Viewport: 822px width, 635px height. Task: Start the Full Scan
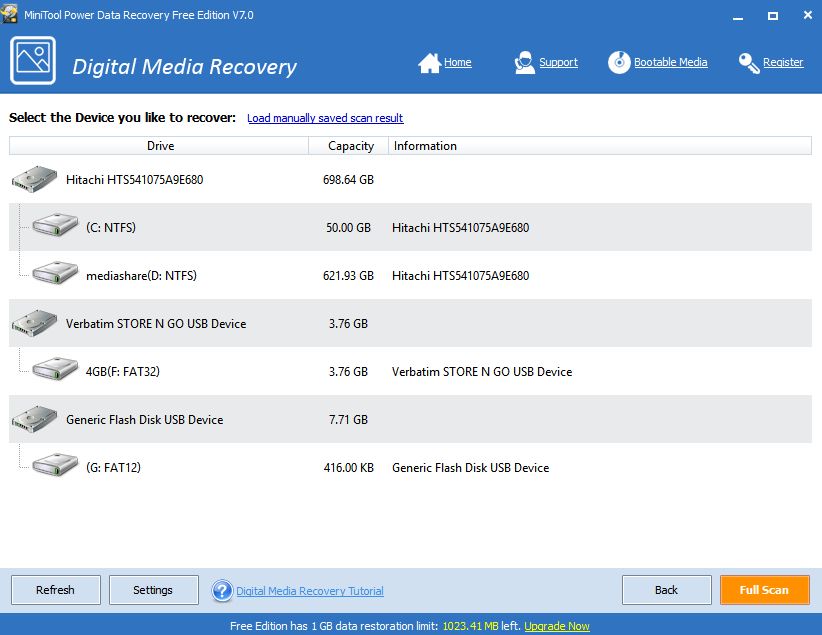coord(764,590)
